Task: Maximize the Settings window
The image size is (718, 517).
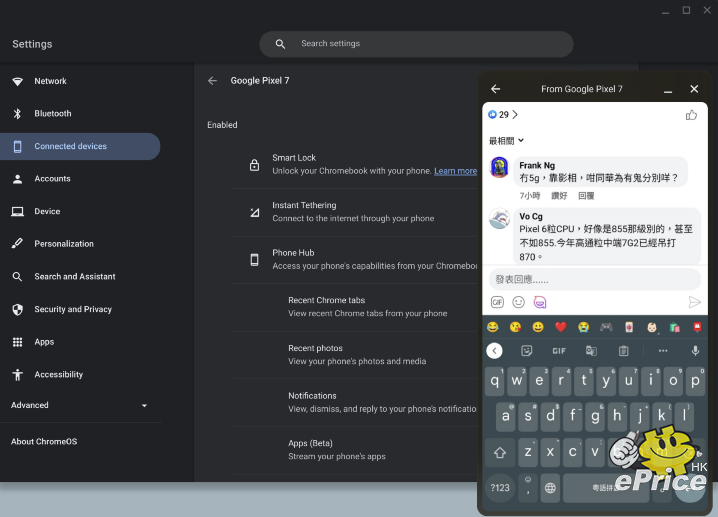Action: click(686, 10)
